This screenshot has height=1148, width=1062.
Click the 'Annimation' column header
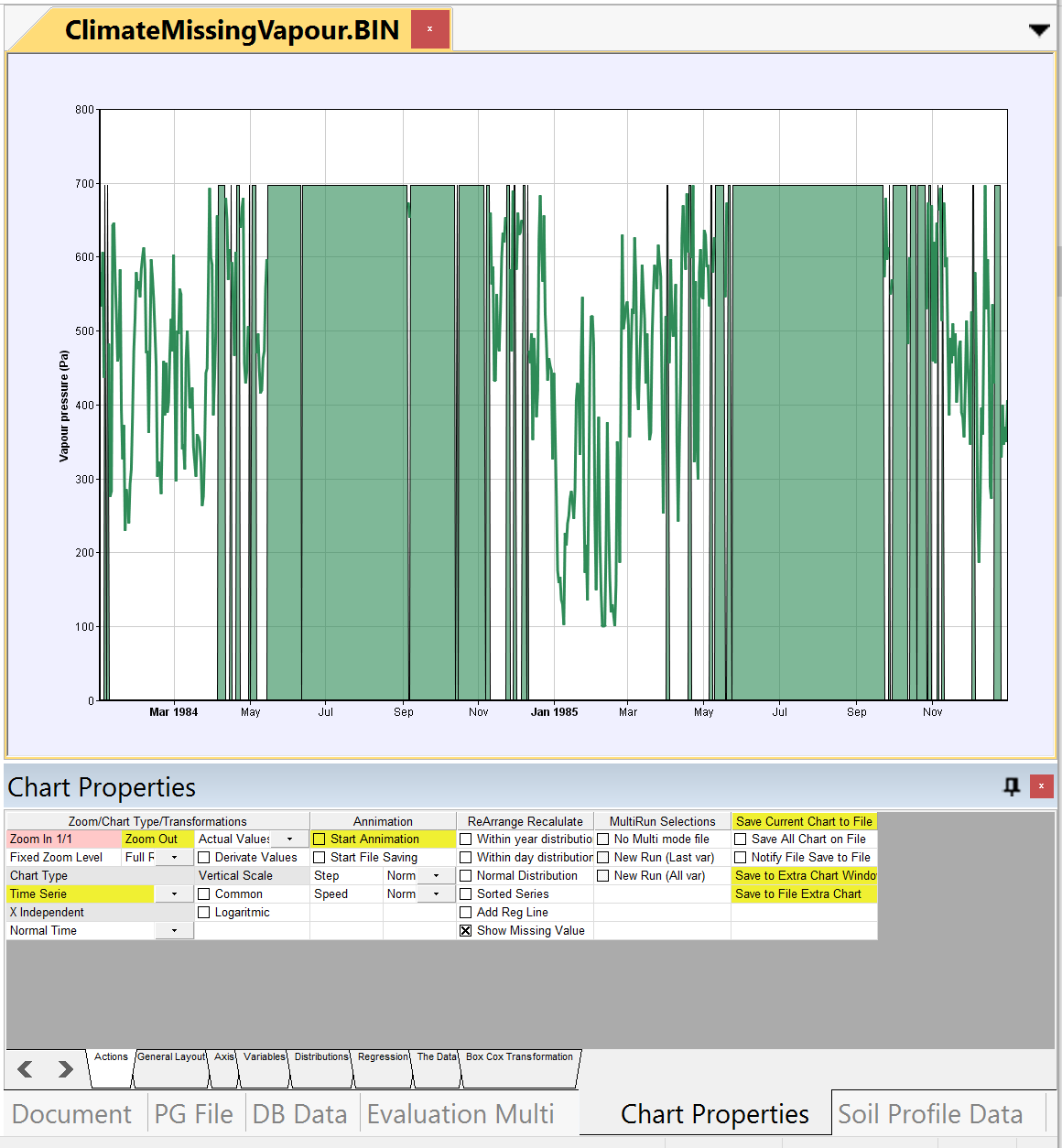coord(383,822)
